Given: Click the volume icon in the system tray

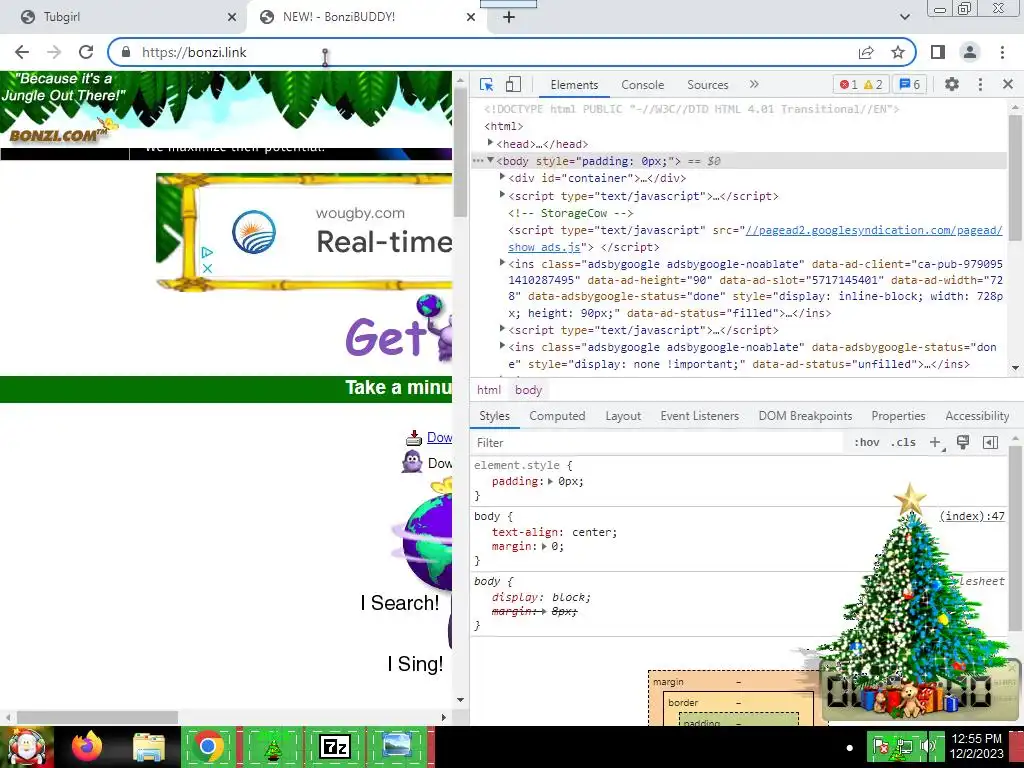Looking at the screenshot, I should click(927, 746).
